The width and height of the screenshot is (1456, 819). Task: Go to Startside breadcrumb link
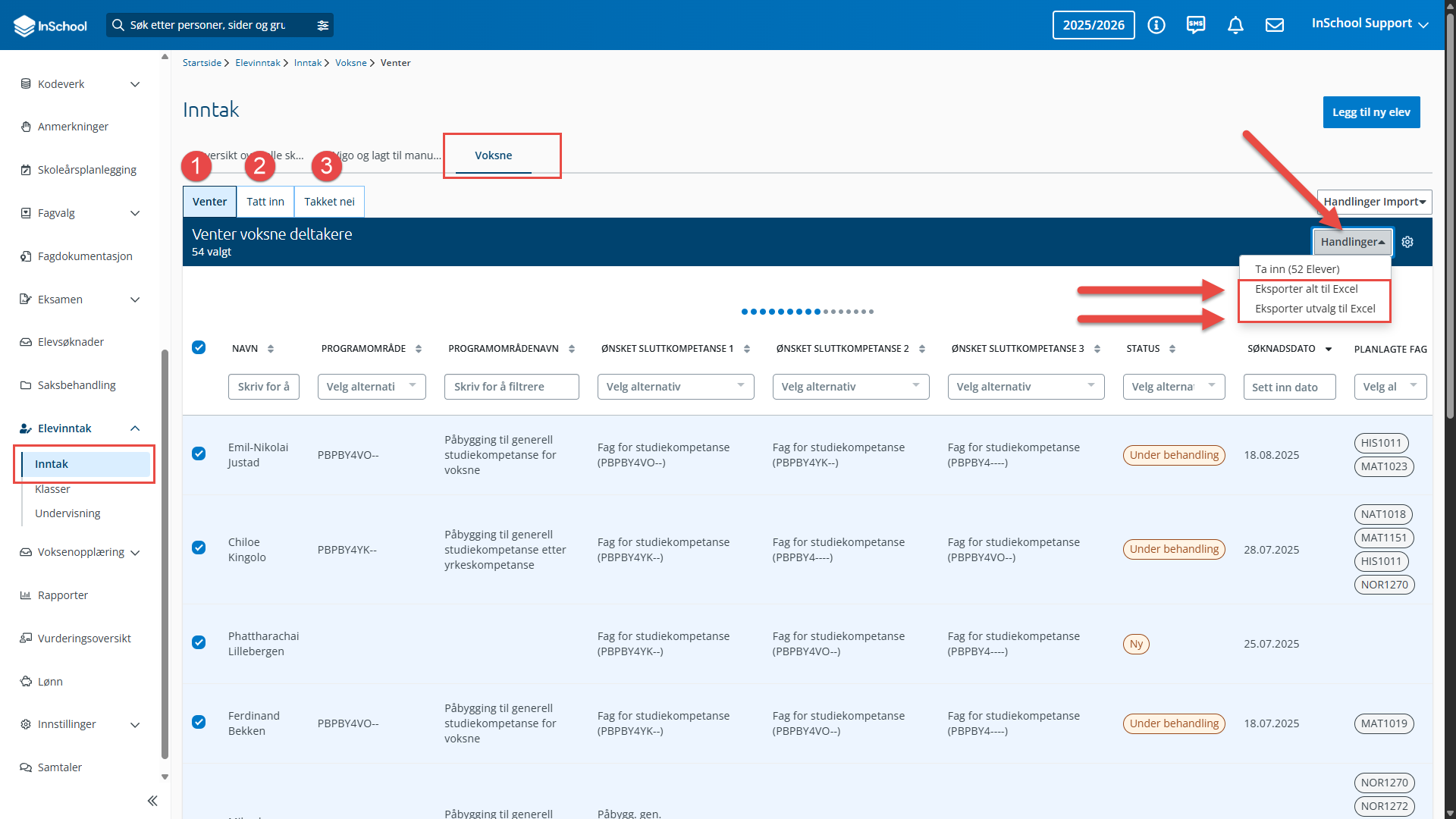pyautogui.click(x=202, y=63)
